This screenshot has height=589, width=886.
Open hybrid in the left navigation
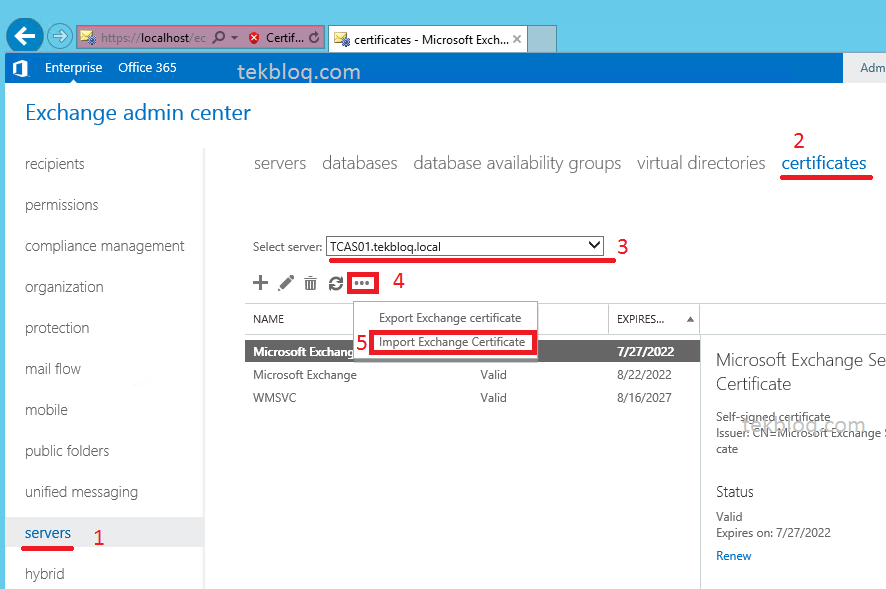[45, 574]
